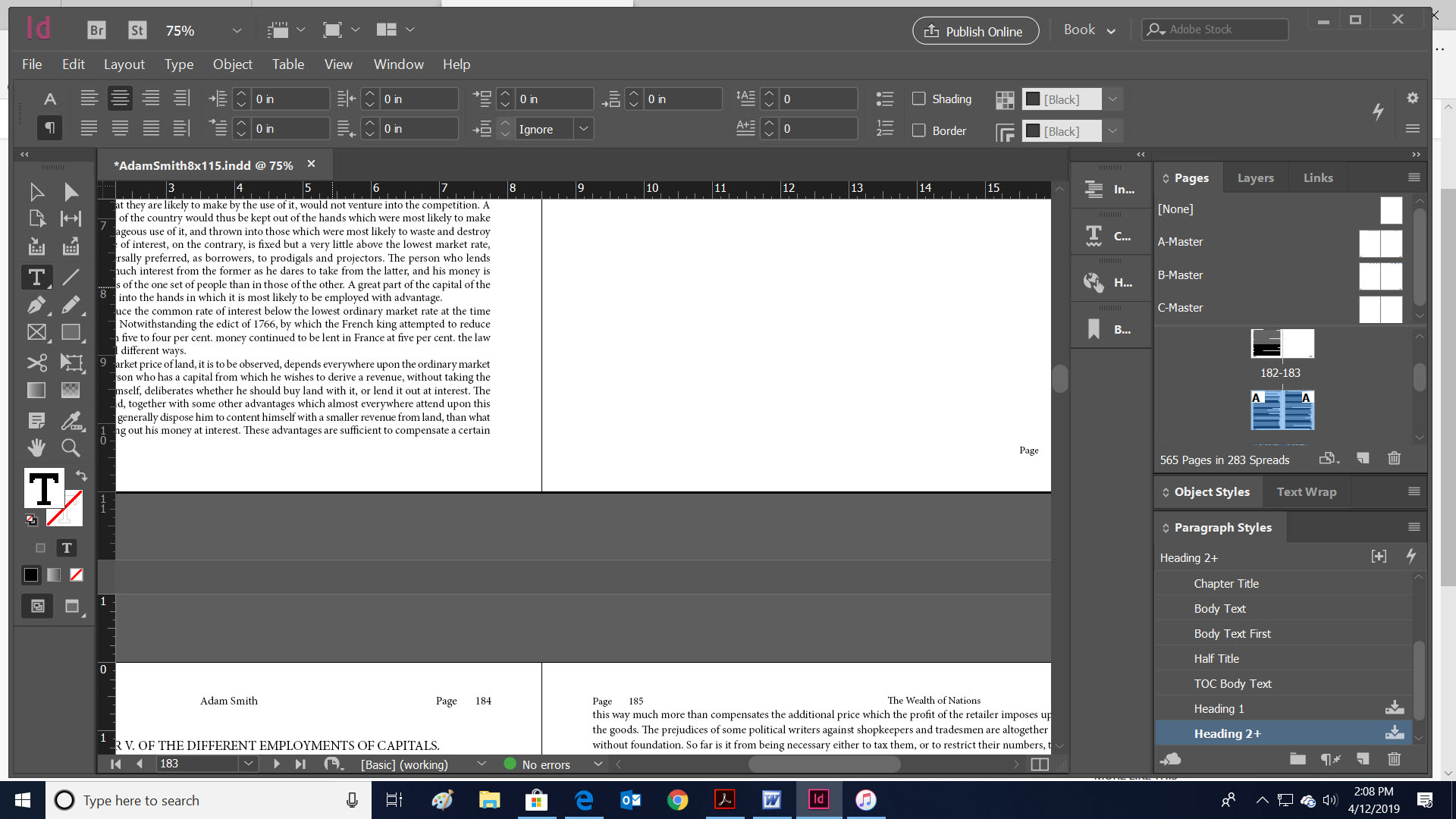Image resolution: width=1456 pixels, height=819 pixels.
Task: Open the Book workspace dropdown
Action: (x=1089, y=30)
